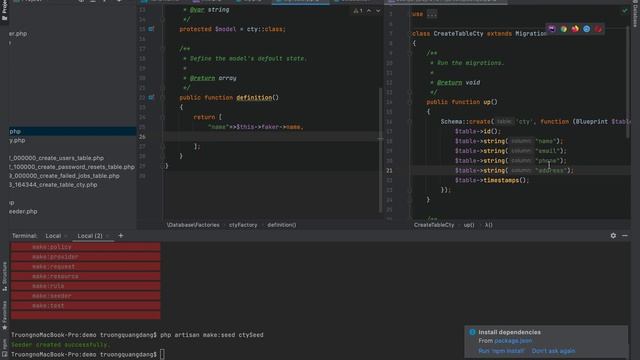This screenshot has height=360, width=640.
Task: Open the package.json link in notification
Action: (x=513, y=340)
